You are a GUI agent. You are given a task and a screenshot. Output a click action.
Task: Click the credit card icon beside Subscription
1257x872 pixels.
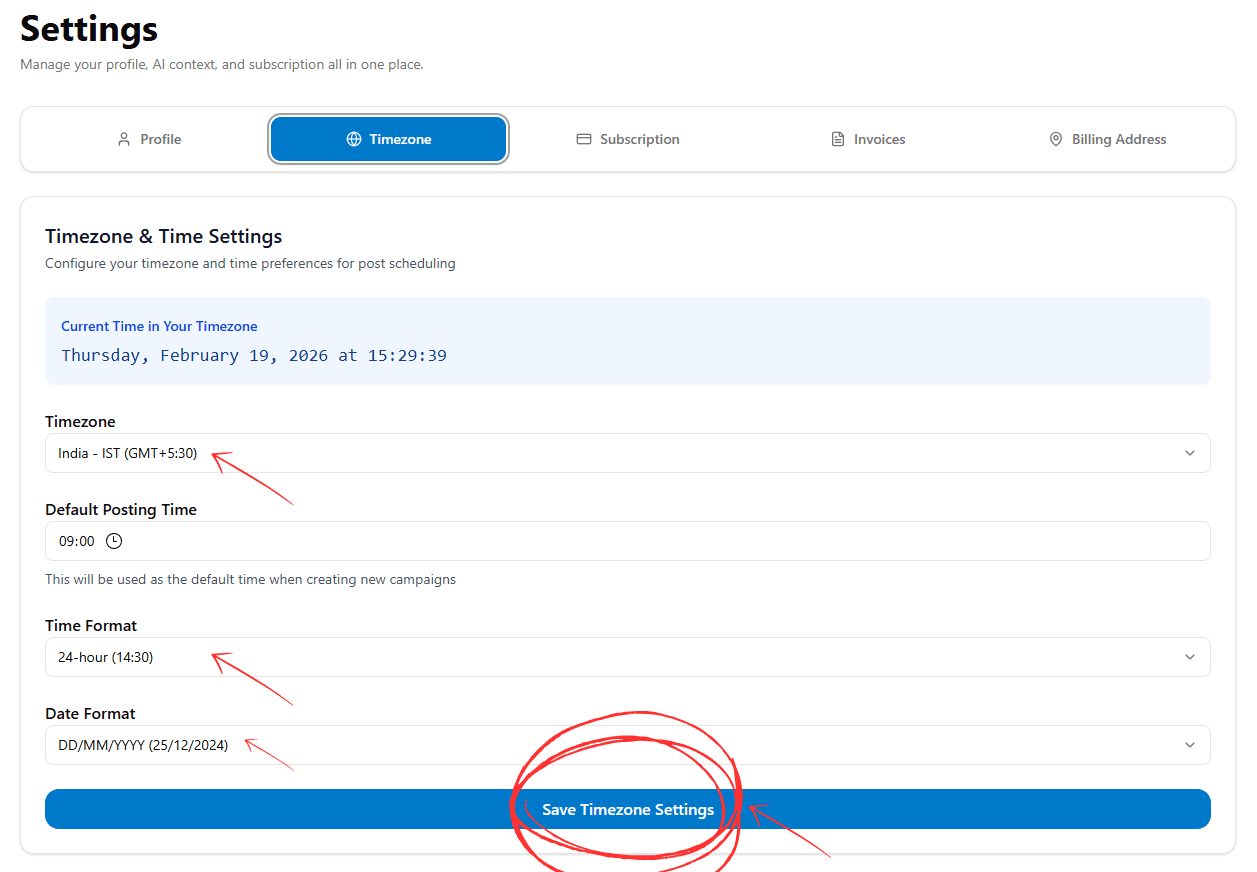click(584, 139)
